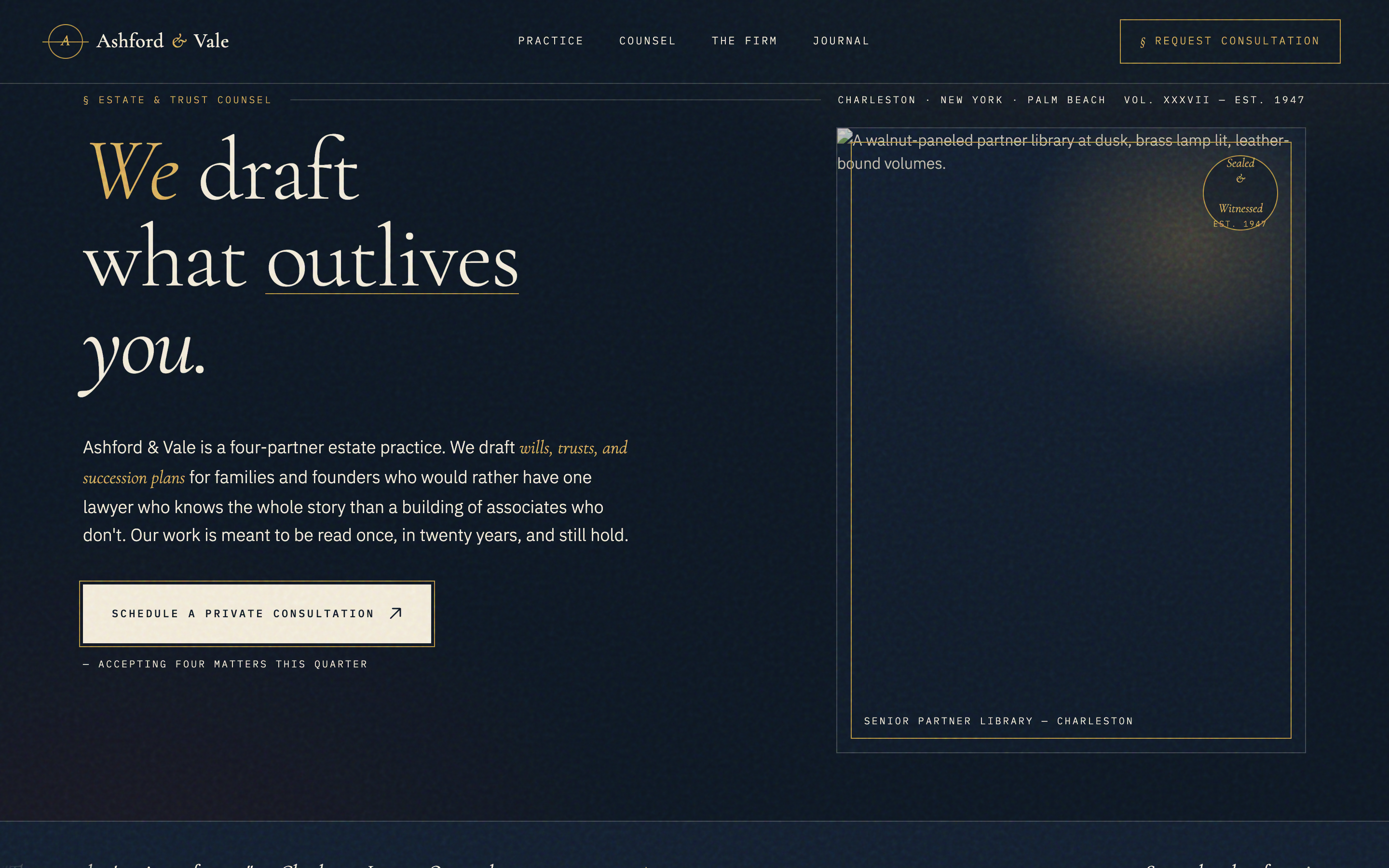Viewport: 1389px width, 868px height.
Task: Click Charleston · New York · Palm Beach text
Action: [x=971, y=100]
